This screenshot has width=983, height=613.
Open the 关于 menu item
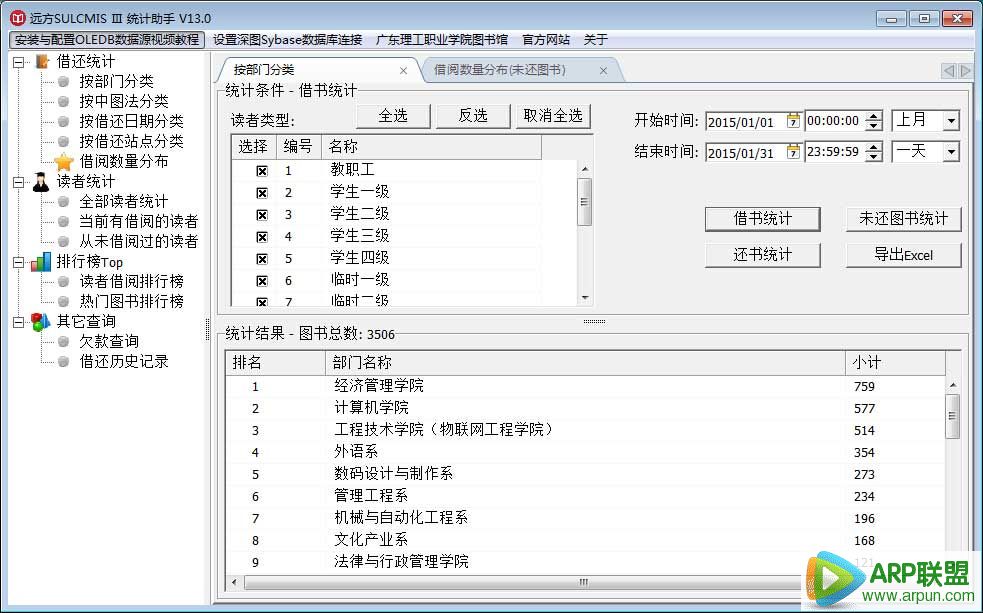pos(596,39)
